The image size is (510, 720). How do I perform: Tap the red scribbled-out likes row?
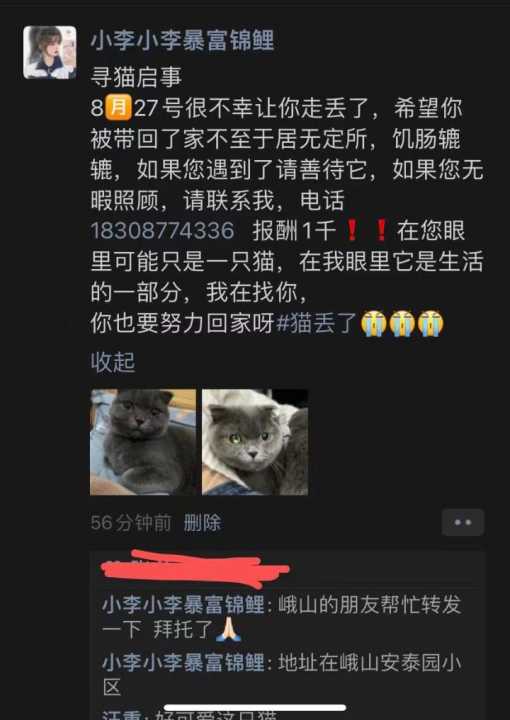pyautogui.click(x=195, y=570)
